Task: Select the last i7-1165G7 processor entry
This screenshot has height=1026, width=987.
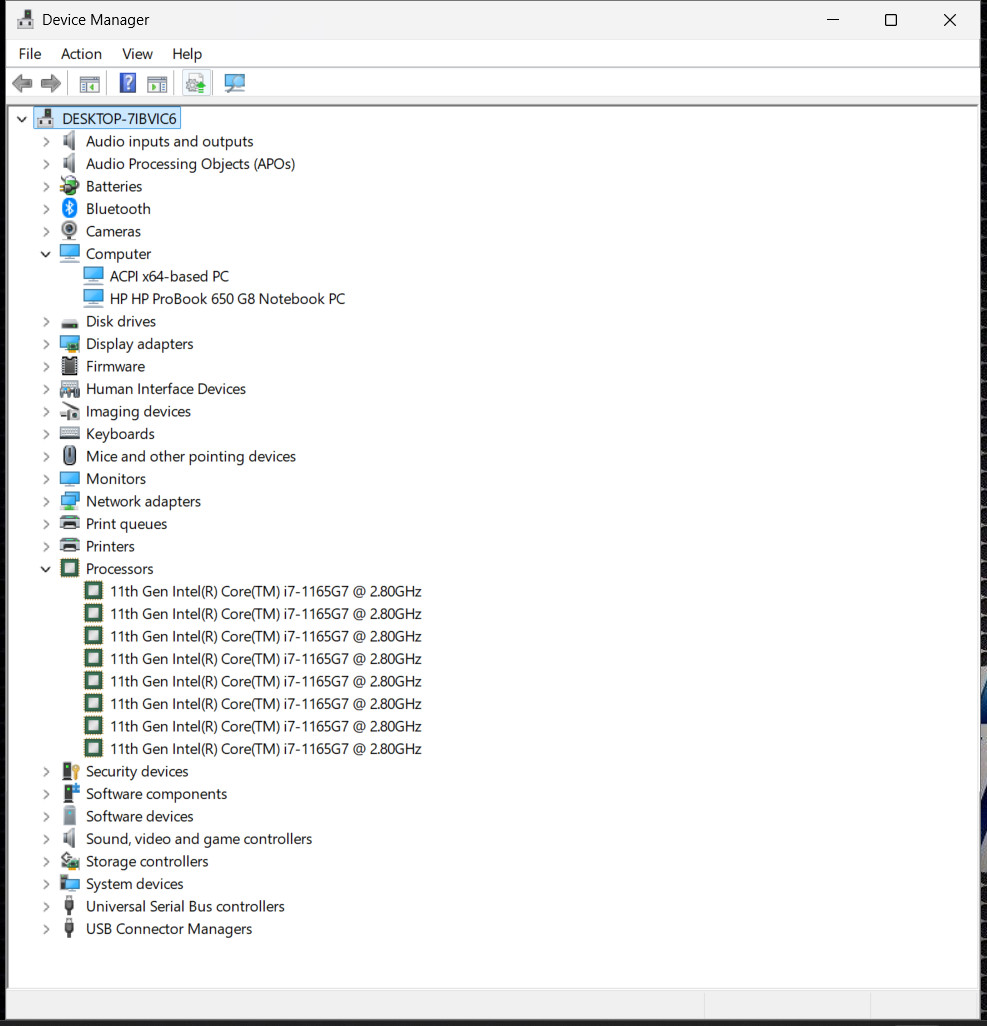Action: (266, 749)
